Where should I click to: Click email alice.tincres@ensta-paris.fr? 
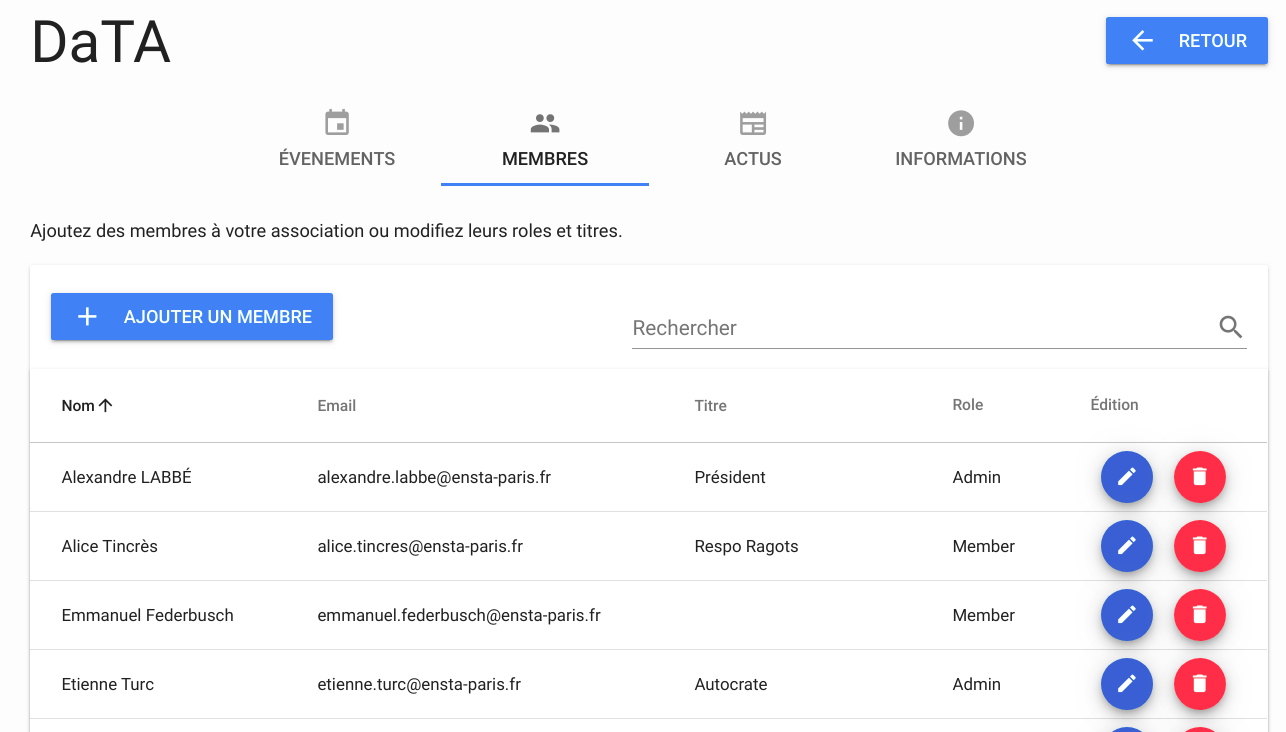coord(420,546)
